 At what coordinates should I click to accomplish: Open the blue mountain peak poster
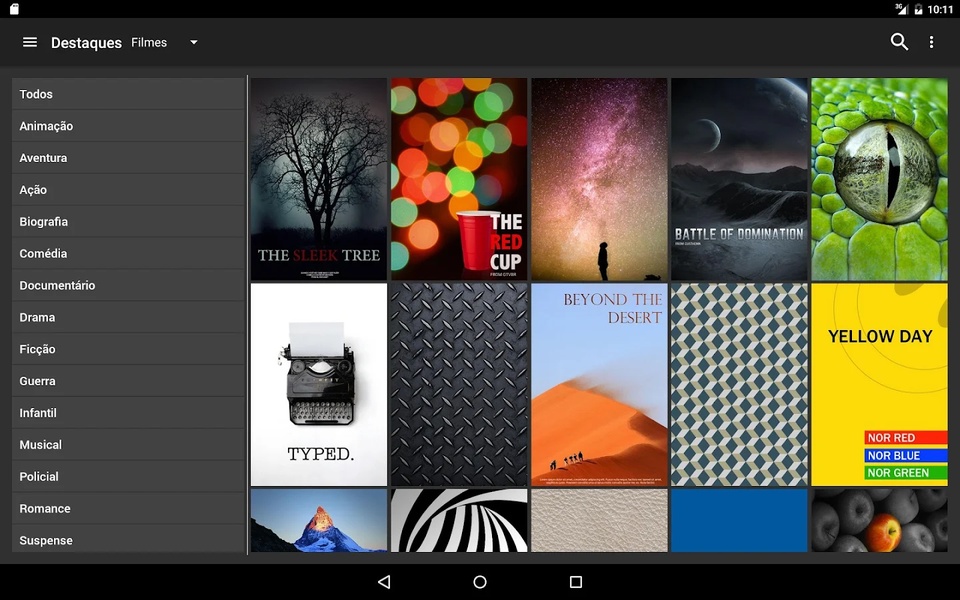click(x=318, y=520)
